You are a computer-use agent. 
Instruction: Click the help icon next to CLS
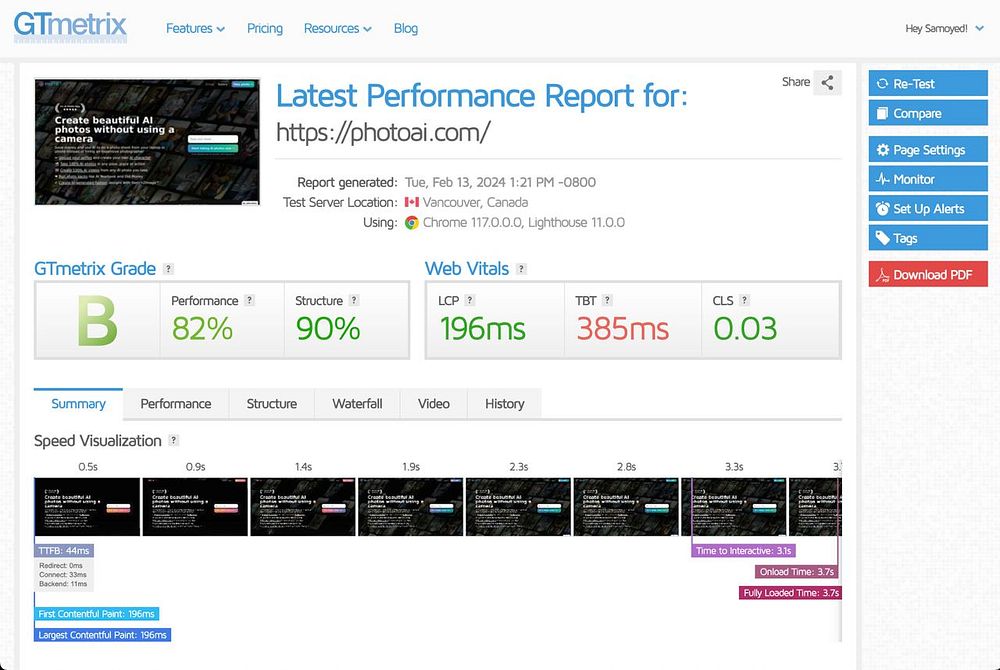pyautogui.click(x=744, y=300)
